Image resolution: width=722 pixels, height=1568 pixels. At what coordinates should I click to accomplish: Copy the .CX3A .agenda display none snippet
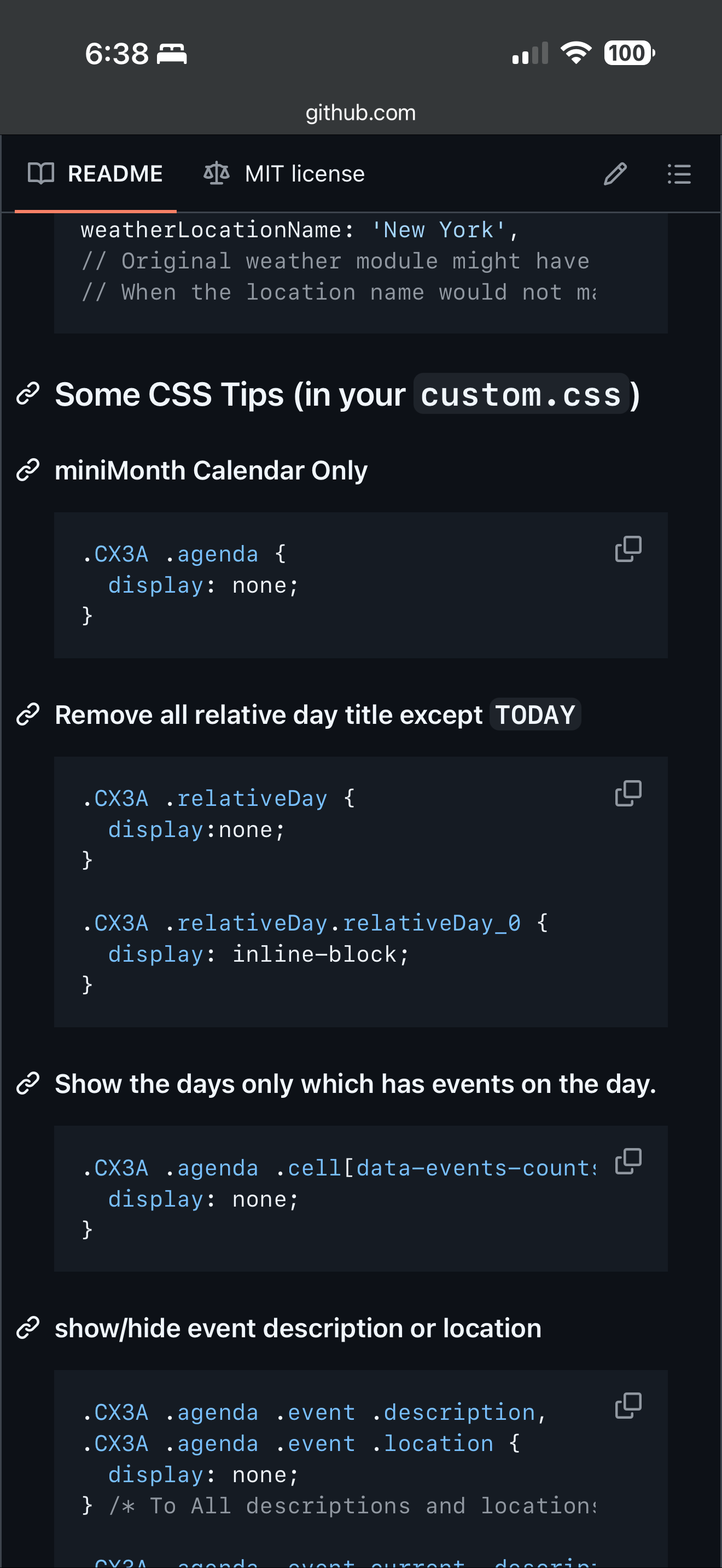627,549
